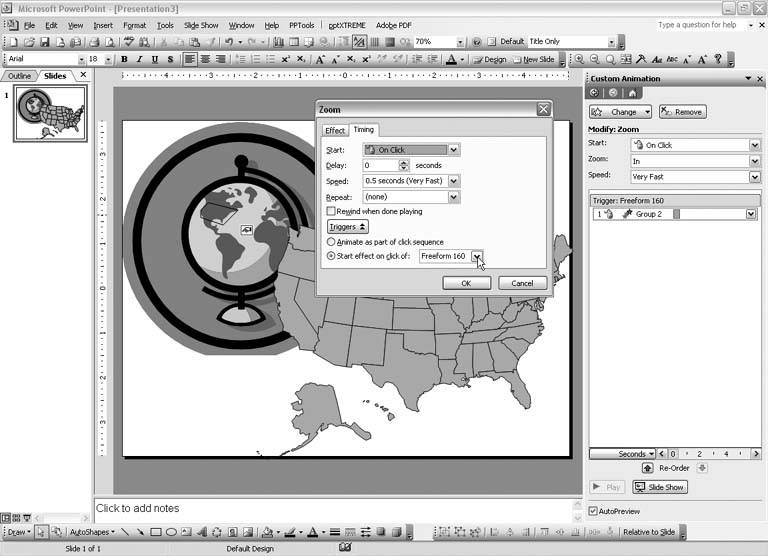Enable Rewind when done playing checkbox

(332, 212)
